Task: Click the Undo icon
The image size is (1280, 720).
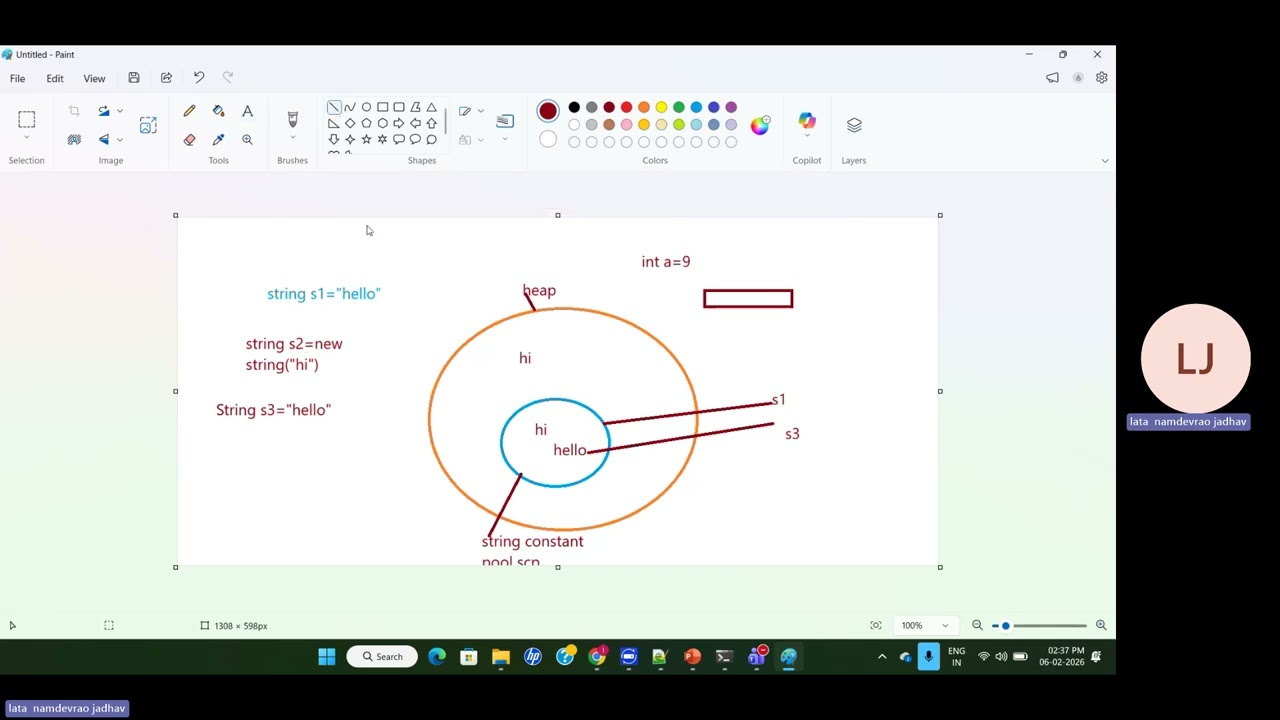Action: [199, 78]
